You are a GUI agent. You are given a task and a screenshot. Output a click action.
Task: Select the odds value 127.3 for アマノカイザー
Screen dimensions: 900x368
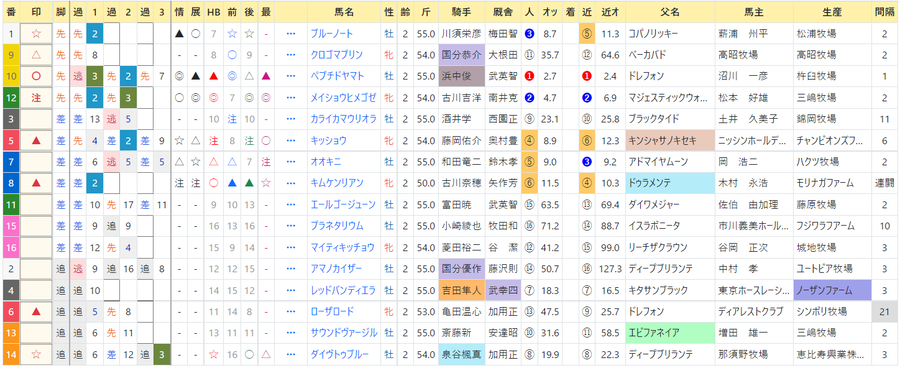click(x=611, y=269)
